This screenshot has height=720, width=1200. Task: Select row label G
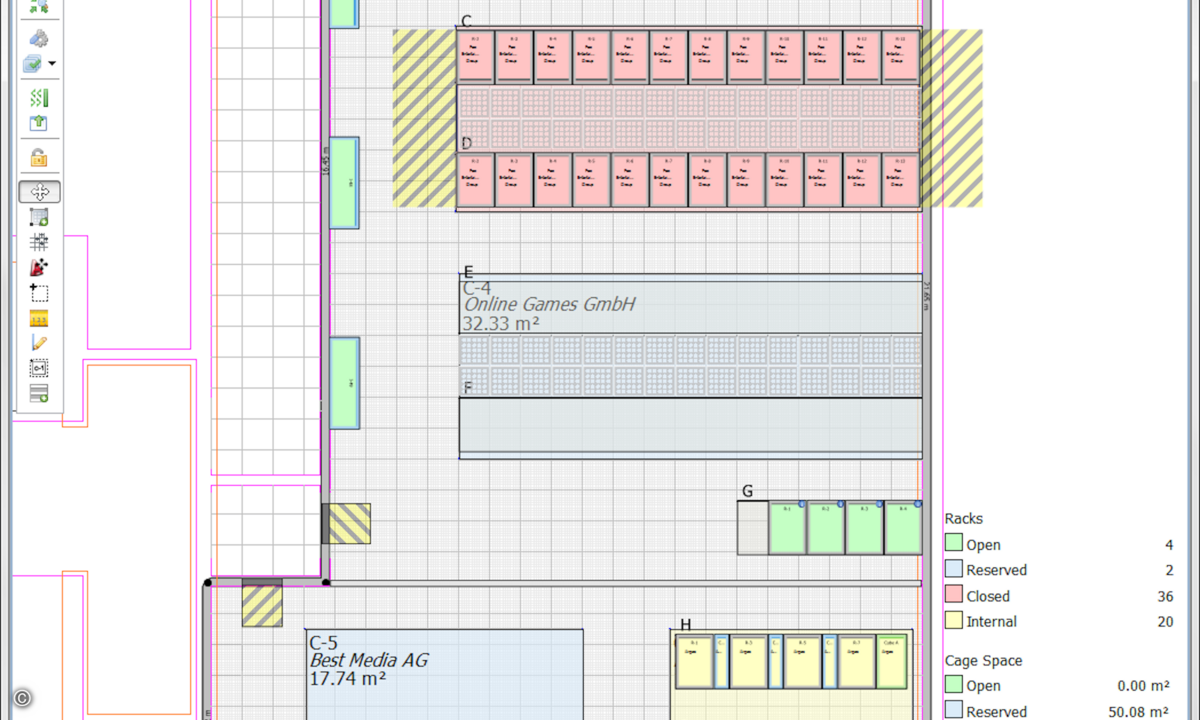[x=747, y=491]
